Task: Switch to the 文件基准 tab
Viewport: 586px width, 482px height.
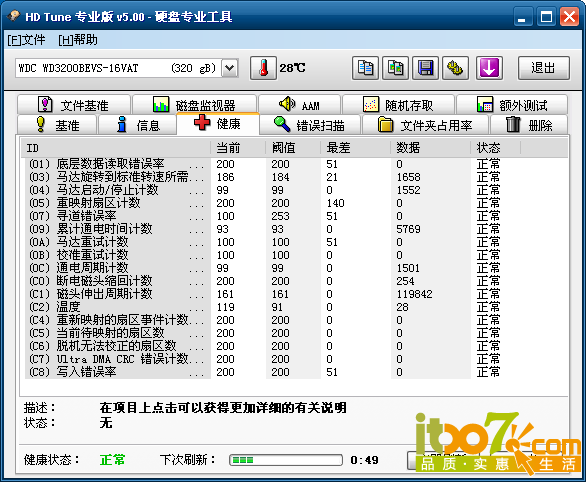Action: [x=74, y=105]
